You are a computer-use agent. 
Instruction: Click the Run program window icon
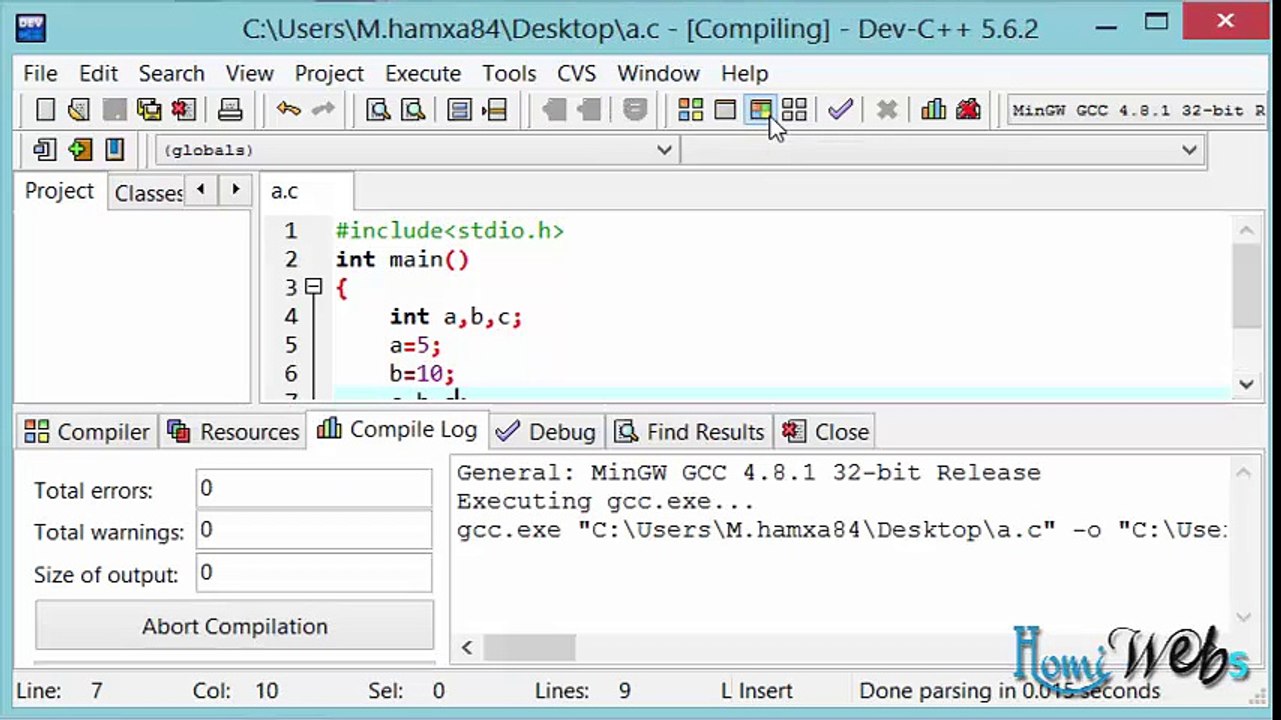pos(725,110)
